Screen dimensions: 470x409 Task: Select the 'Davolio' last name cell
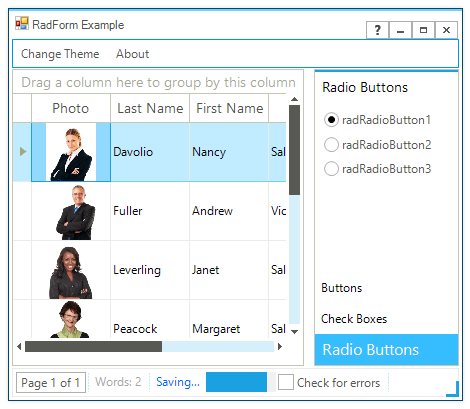[150, 152]
